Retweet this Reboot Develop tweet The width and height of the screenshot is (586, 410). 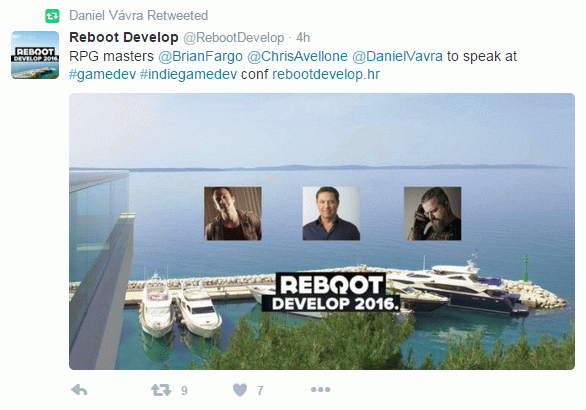tap(161, 390)
